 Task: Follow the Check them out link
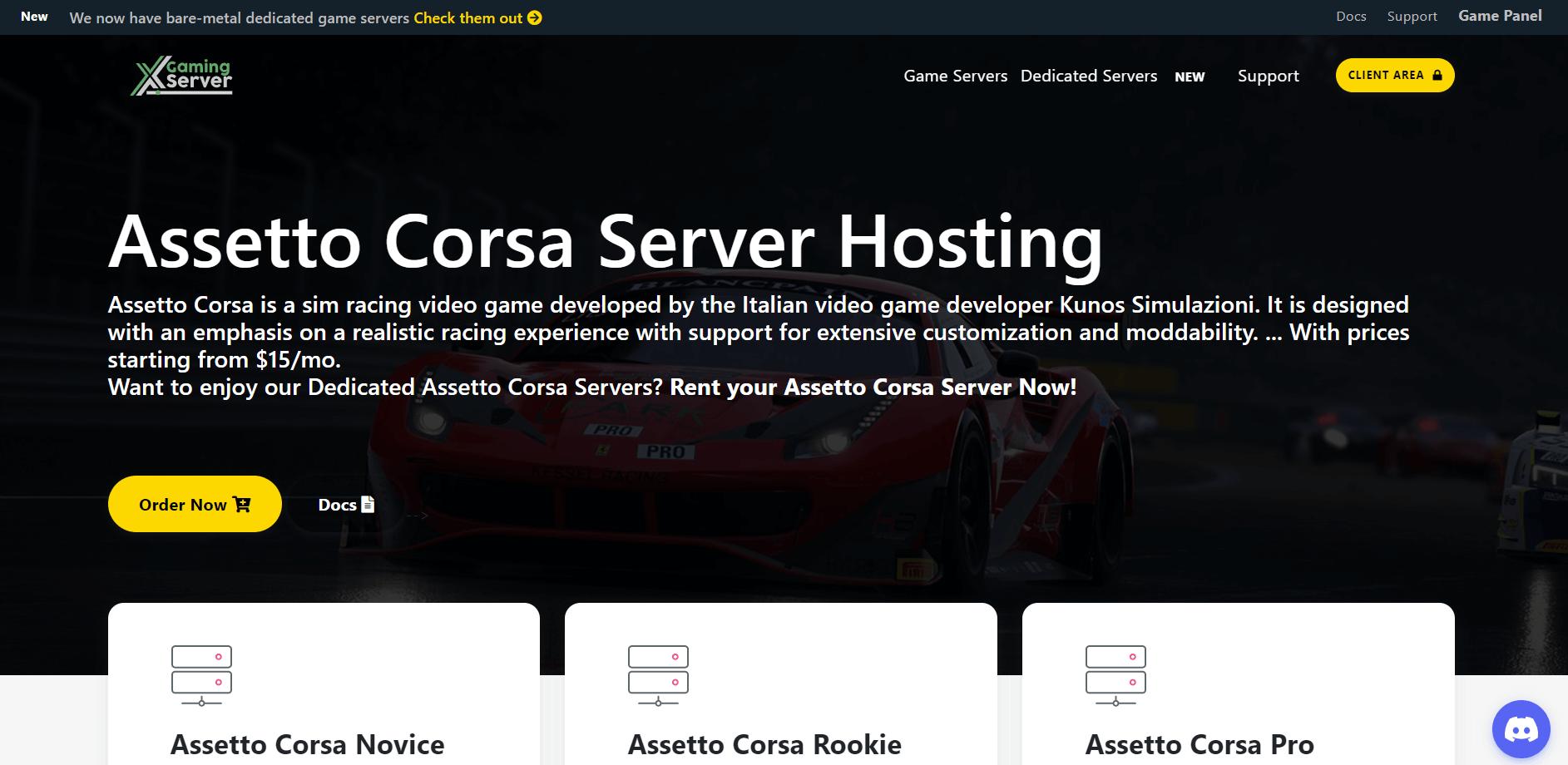pos(477,17)
